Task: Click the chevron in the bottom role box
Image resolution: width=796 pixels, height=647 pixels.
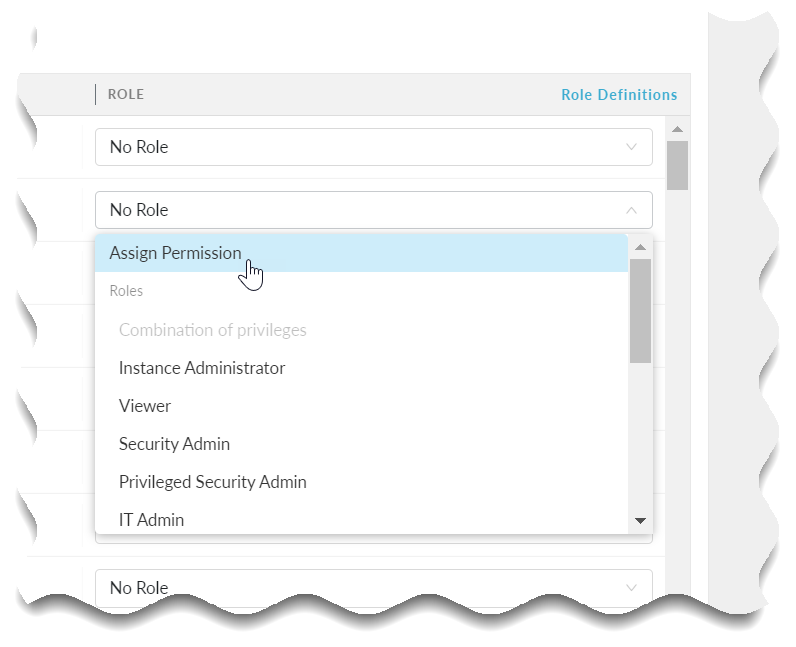Action: [631, 587]
